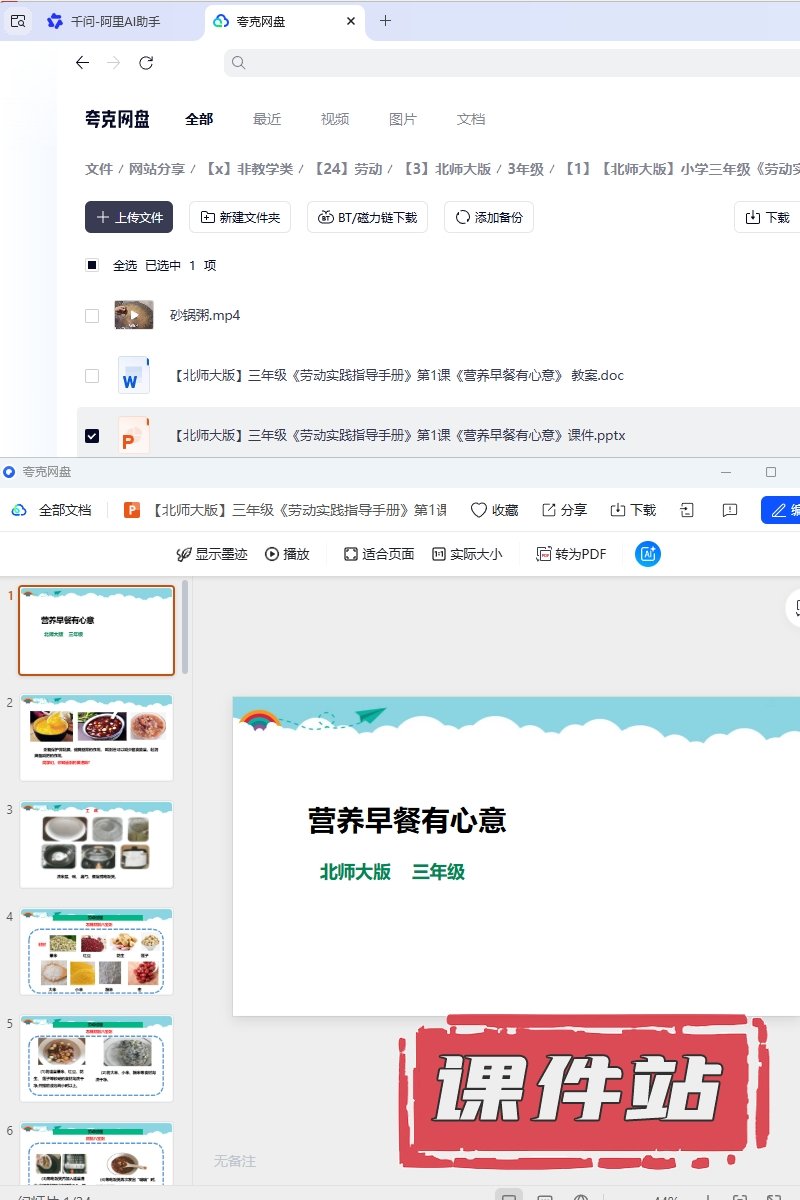Uncheck the selected 课件.pptx file
800x1200 pixels.
(92, 436)
